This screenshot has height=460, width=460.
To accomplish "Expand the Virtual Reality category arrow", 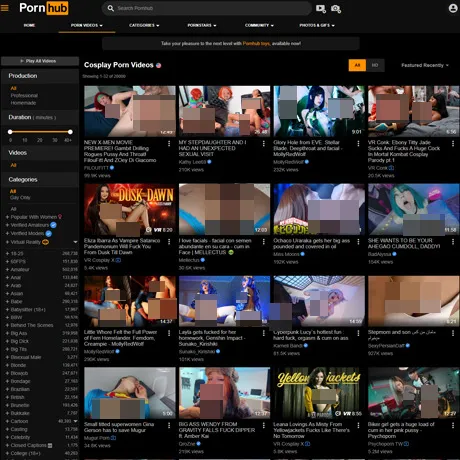I will [x=75, y=242].
